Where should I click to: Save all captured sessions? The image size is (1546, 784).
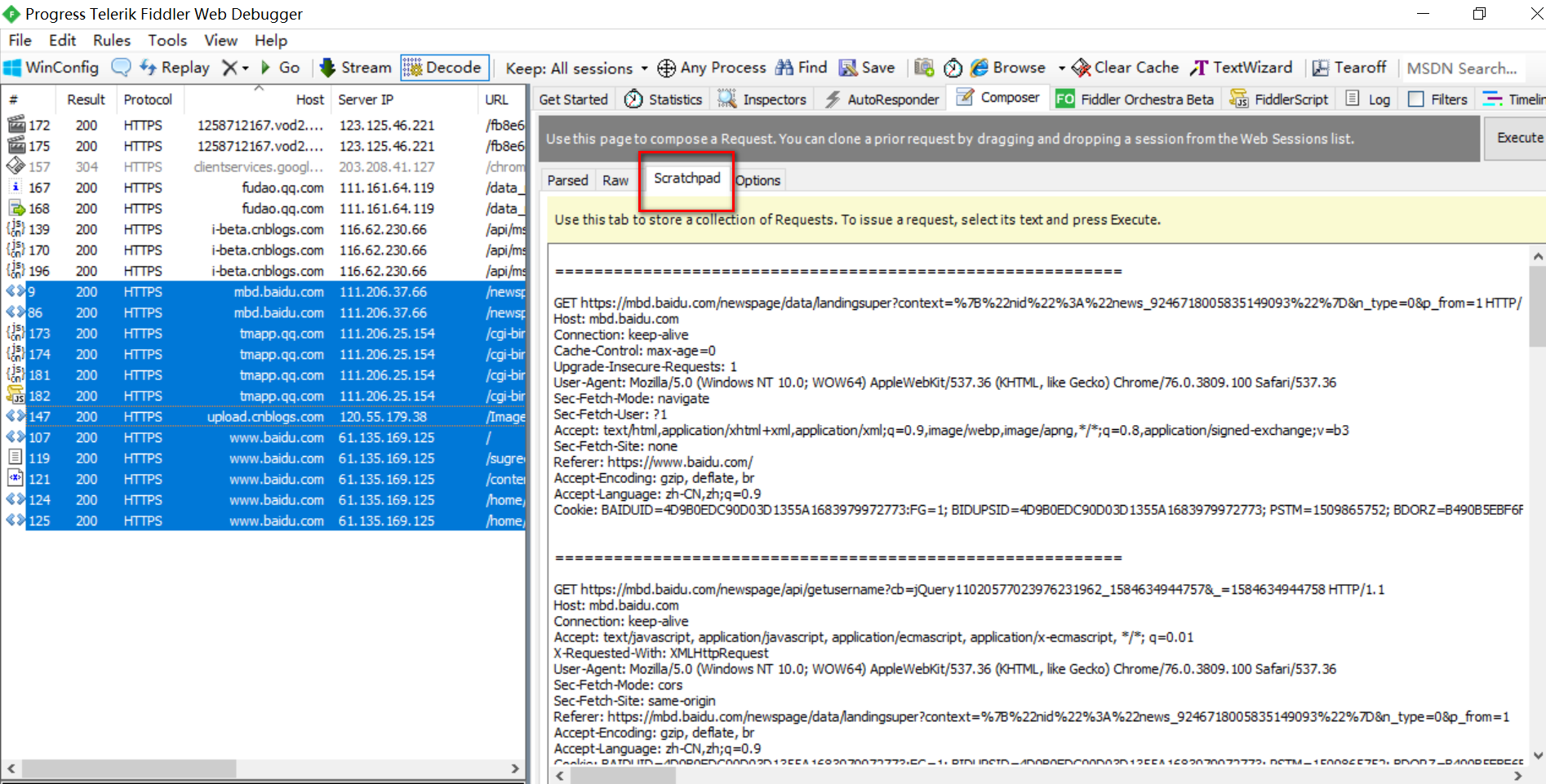(x=867, y=68)
